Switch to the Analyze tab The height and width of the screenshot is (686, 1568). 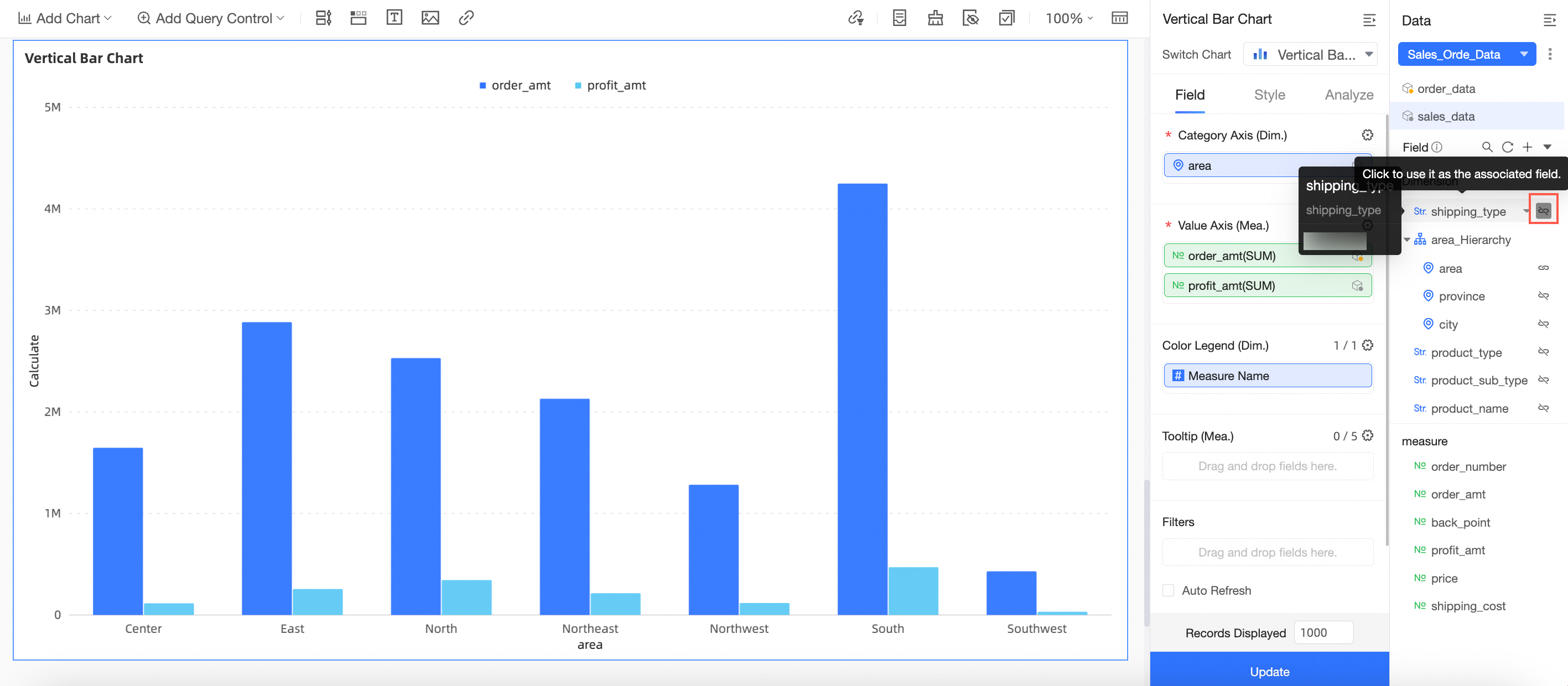coord(1348,95)
